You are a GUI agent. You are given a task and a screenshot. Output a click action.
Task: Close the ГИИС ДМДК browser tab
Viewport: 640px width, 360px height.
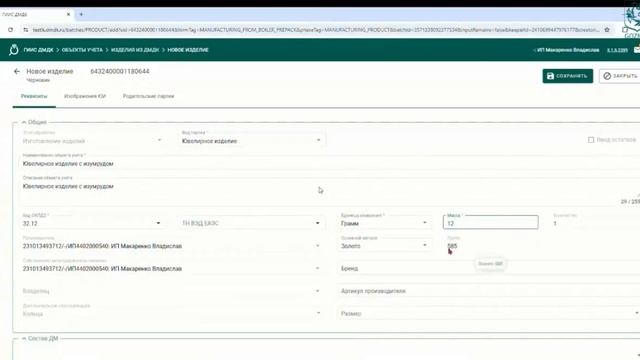coord(68,14)
